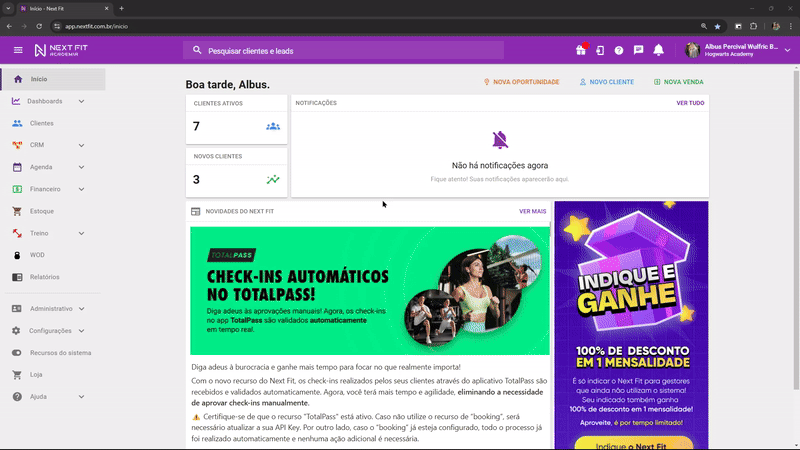Click the user avatar picture
The image size is (800, 450).
pos(692,50)
